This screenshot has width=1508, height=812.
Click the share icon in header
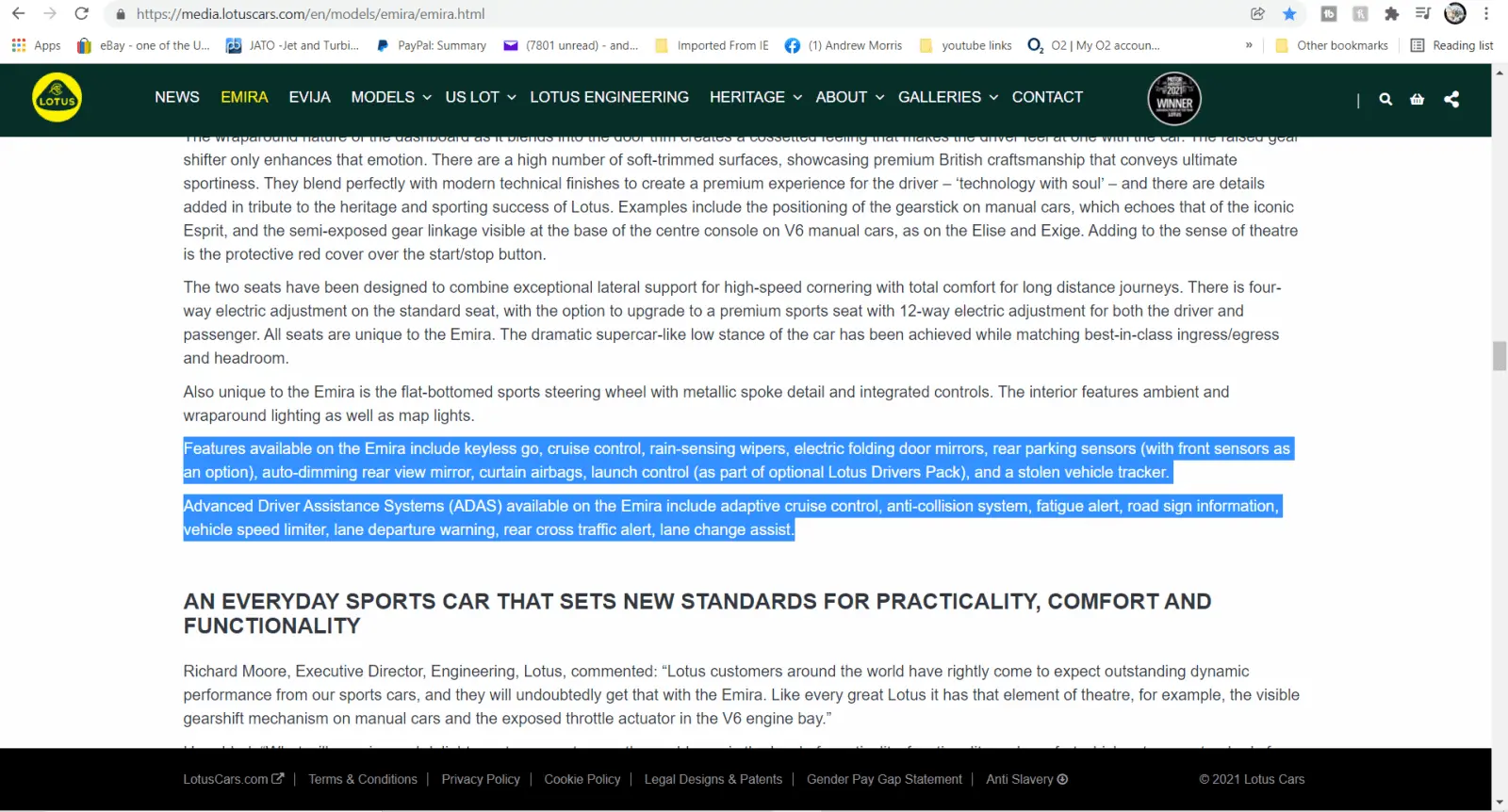click(1451, 99)
